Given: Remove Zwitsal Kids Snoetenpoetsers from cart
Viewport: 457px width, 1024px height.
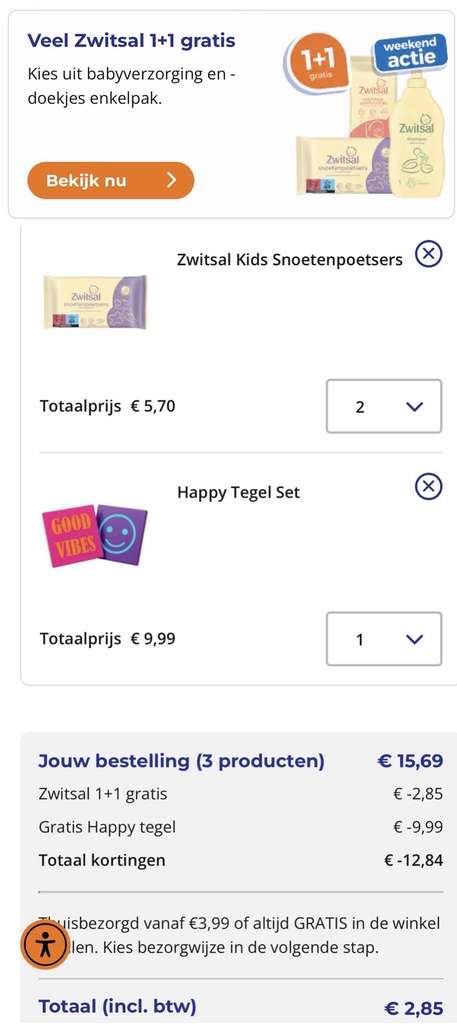Looking at the screenshot, I should coord(428,255).
